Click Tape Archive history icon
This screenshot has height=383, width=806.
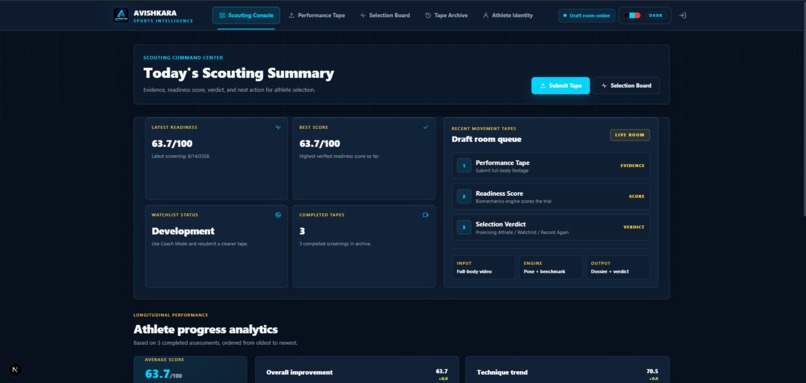point(428,15)
